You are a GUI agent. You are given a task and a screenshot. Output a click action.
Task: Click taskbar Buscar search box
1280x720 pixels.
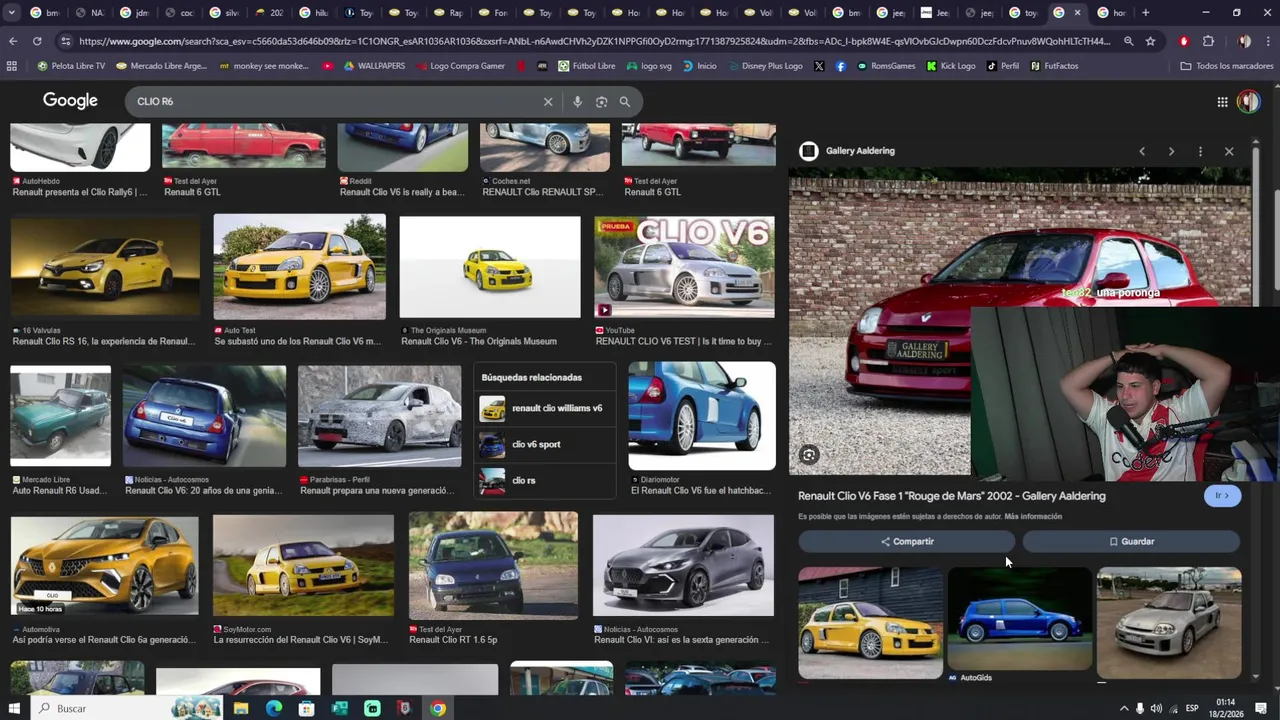coord(125,708)
